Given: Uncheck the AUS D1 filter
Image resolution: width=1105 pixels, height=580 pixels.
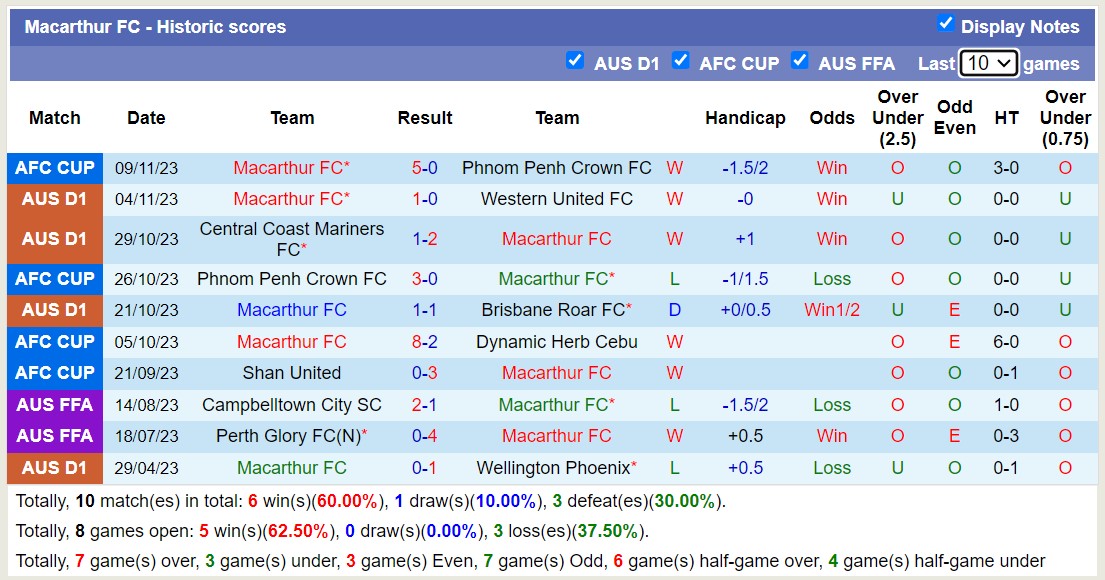Looking at the screenshot, I should pyautogui.click(x=575, y=61).
